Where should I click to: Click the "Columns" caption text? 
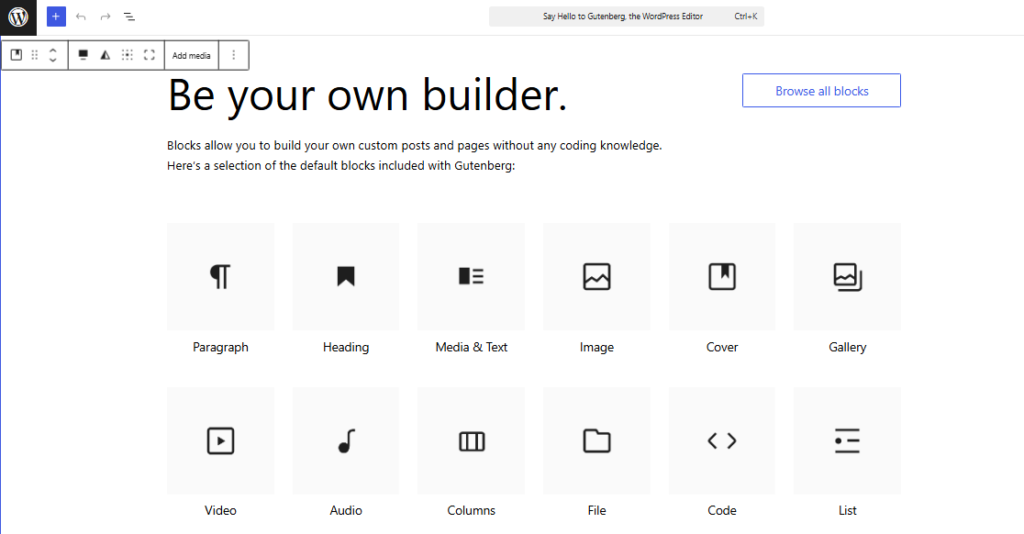coord(472,510)
